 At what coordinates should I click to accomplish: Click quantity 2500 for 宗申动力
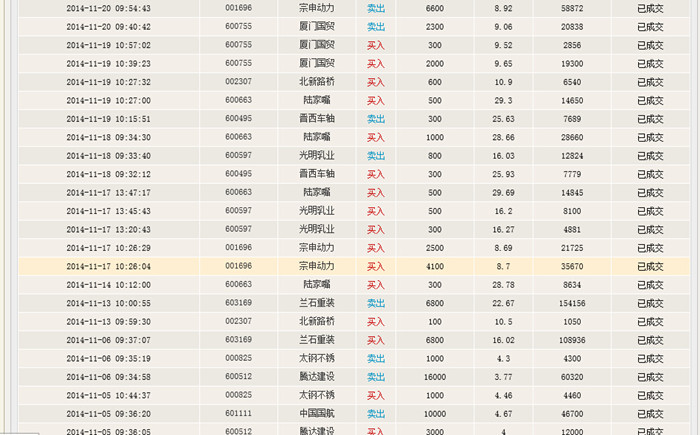point(435,247)
